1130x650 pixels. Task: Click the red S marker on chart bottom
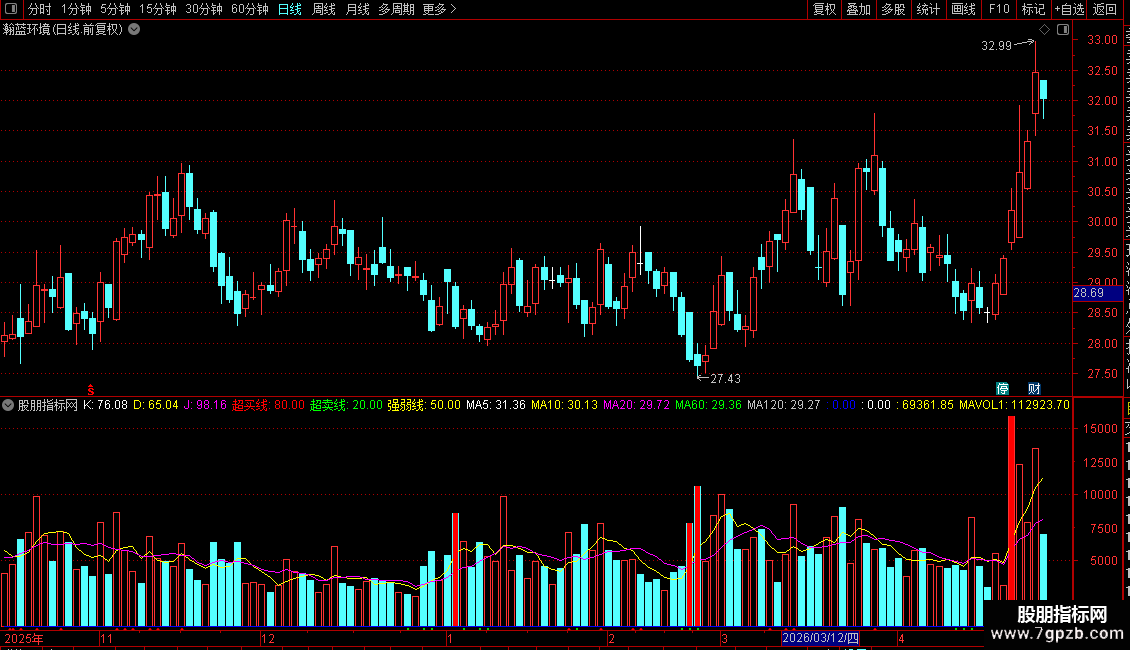(91, 390)
